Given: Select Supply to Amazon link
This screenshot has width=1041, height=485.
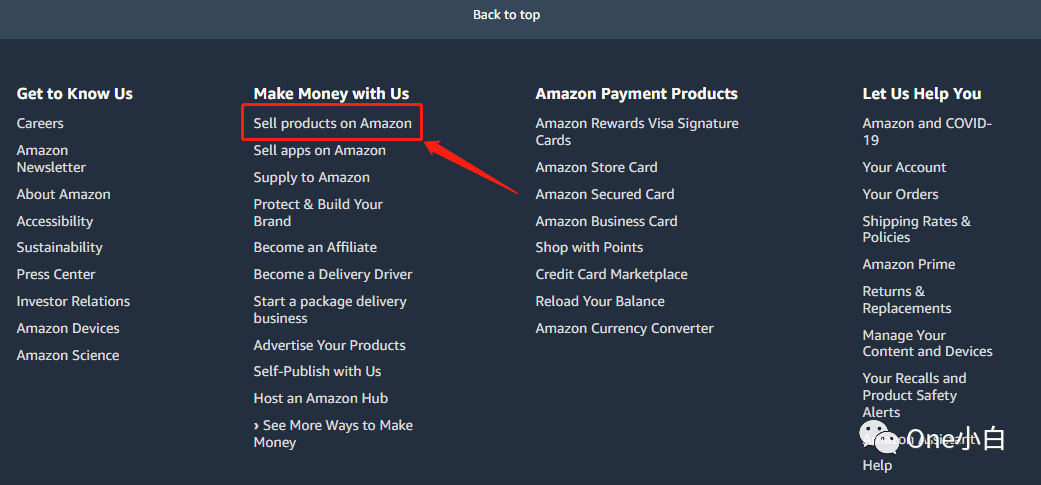Looking at the screenshot, I should pyautogui.click(x=311, y=177).
